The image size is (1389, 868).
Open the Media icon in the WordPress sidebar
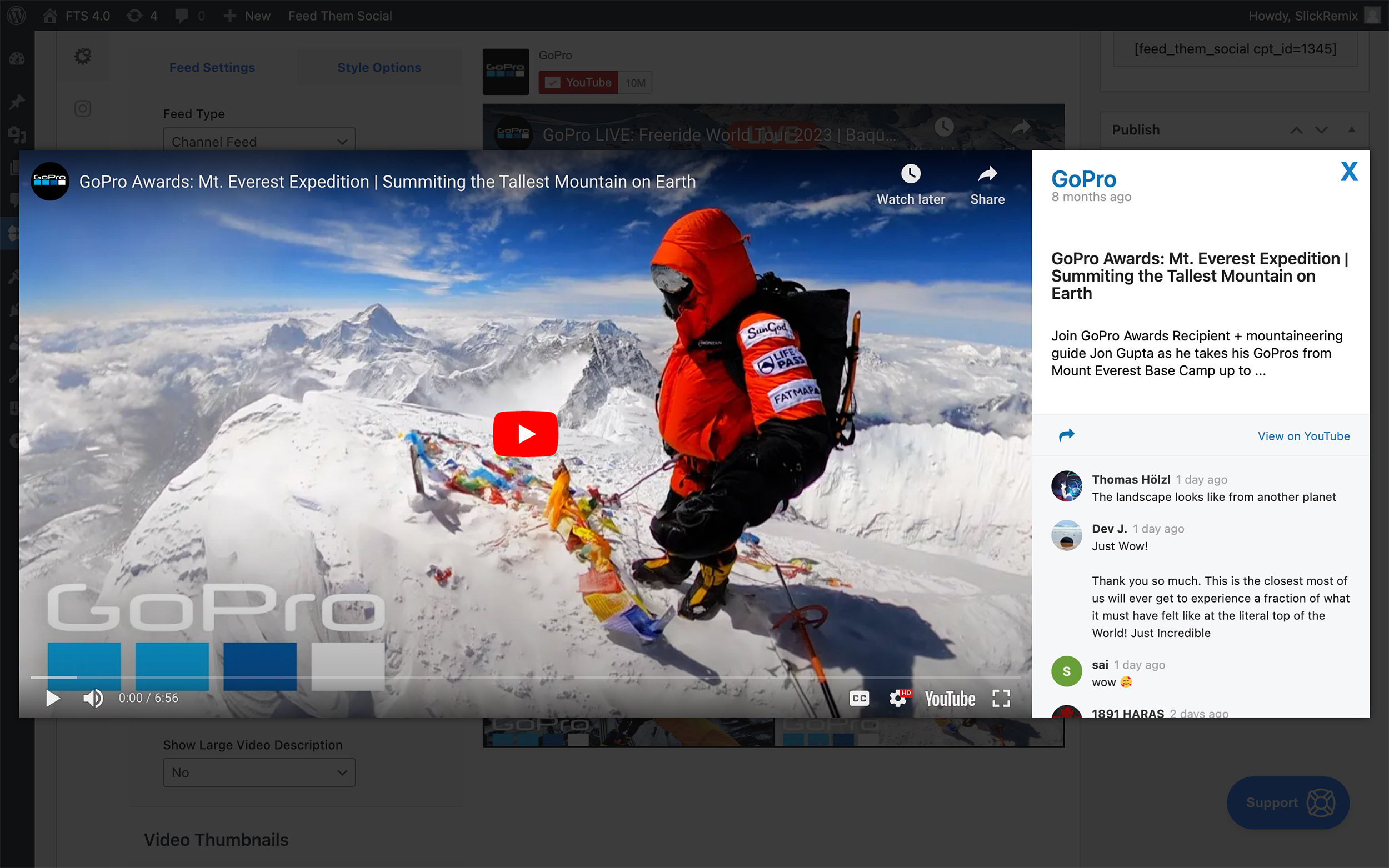pyautogui.click(x=17, y=135)
